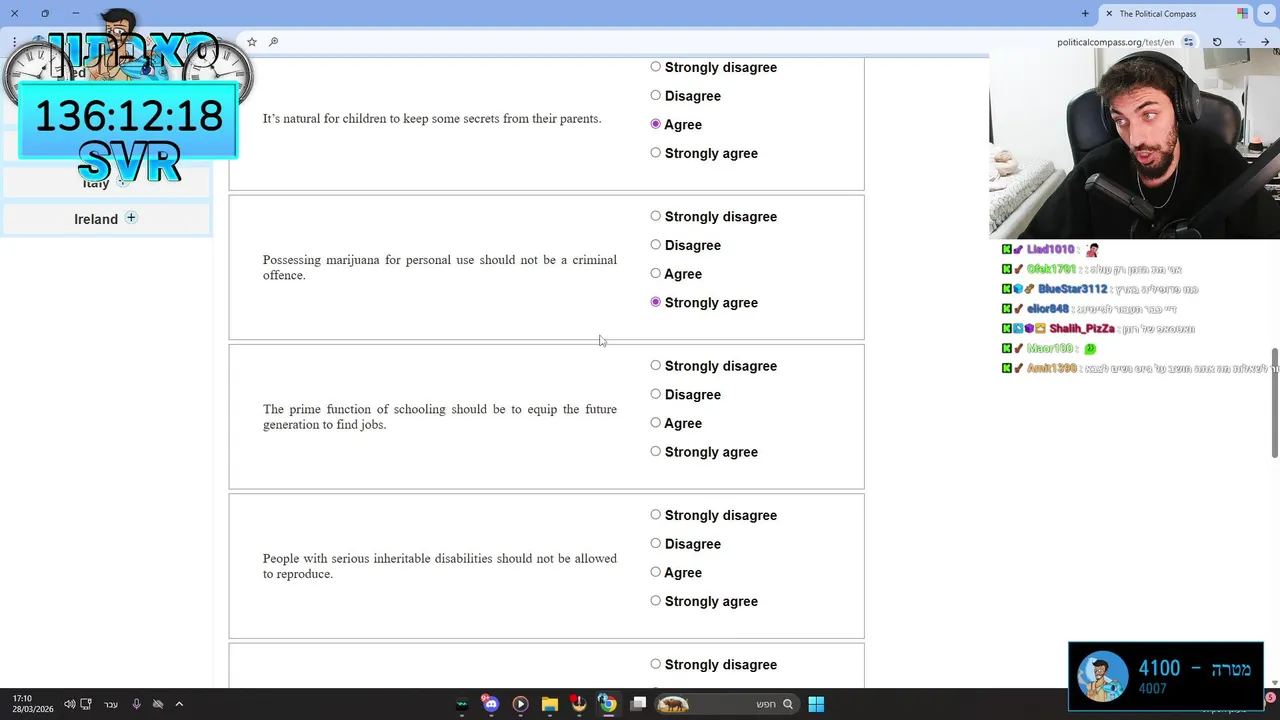Select Strongly agree for marijuana question

(x=655, y=302)
